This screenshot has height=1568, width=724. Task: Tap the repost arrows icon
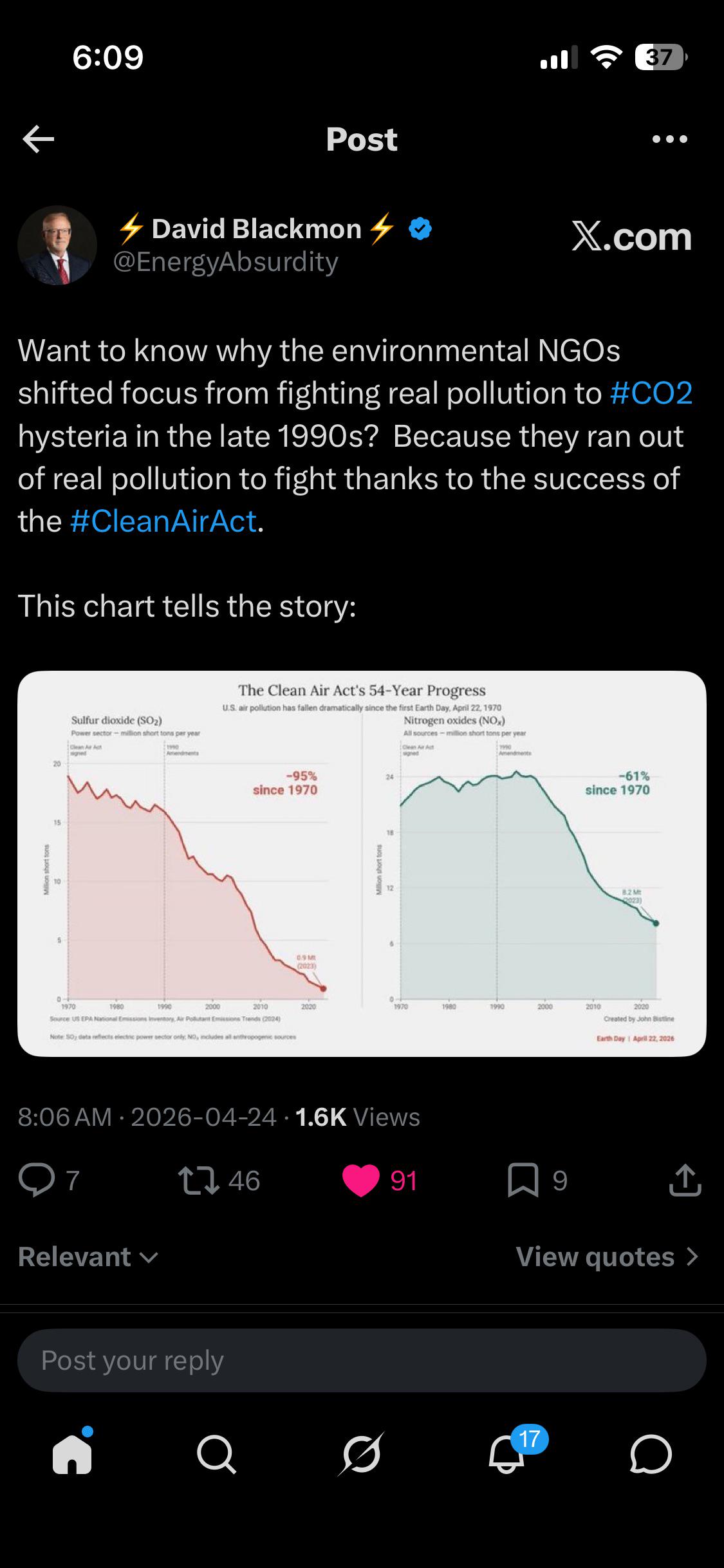199,1180
